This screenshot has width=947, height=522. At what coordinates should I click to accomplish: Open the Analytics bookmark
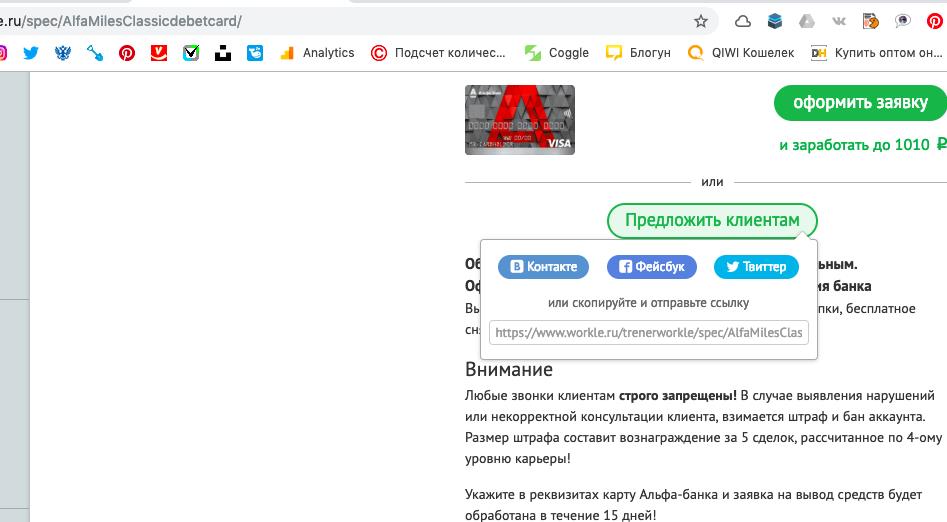click(318, 53)
